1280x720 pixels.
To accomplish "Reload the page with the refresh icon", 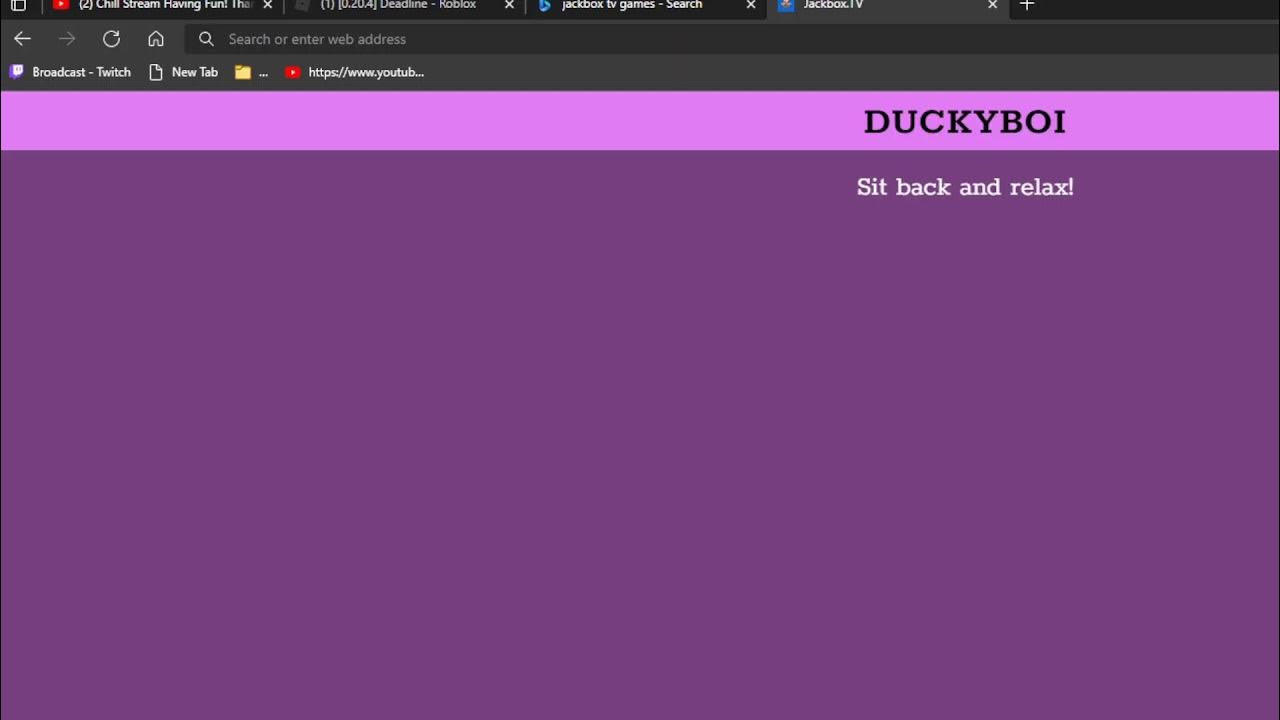I will point(112,39).
